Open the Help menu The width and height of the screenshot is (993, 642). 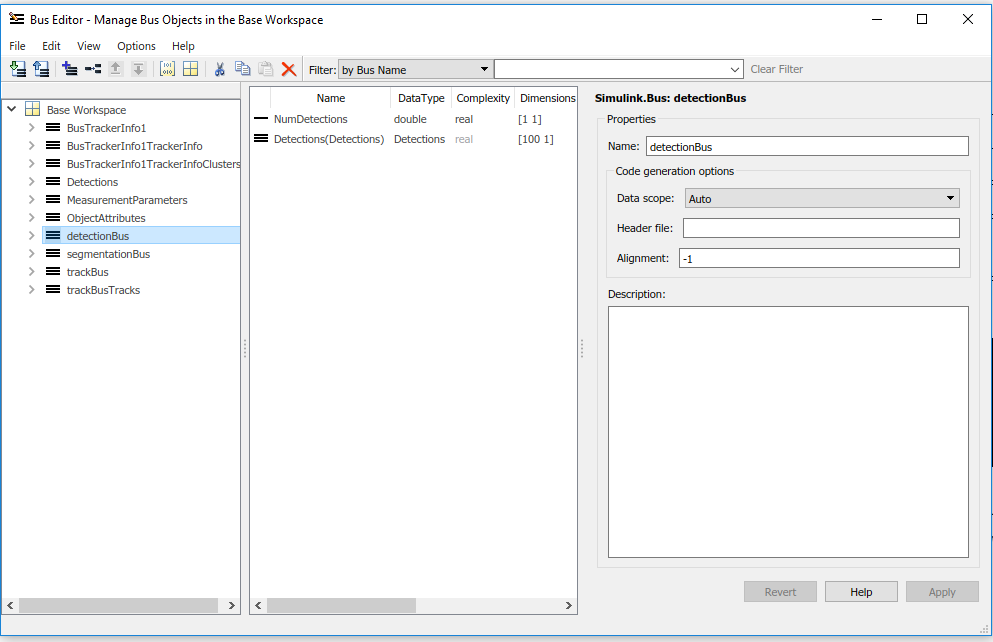[183, 46]
